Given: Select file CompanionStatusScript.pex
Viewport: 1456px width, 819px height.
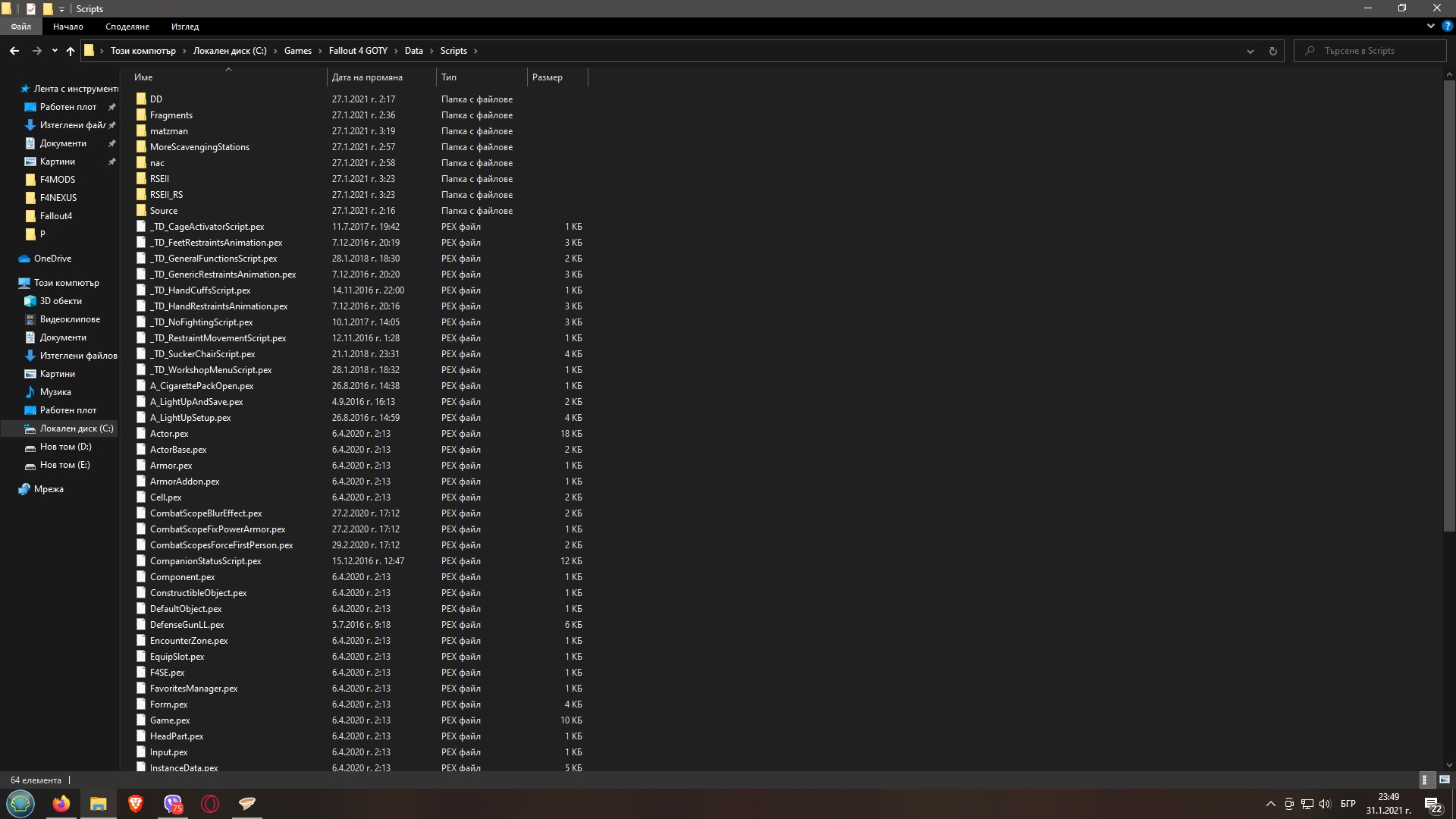Looking at the screenshot, I should point(206,561).
